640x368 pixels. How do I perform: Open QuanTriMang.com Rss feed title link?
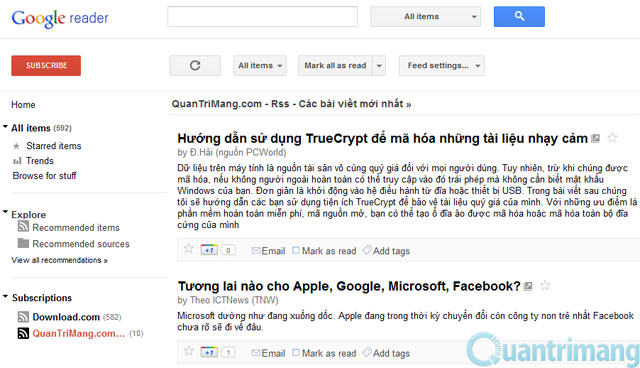coord(291,104)
